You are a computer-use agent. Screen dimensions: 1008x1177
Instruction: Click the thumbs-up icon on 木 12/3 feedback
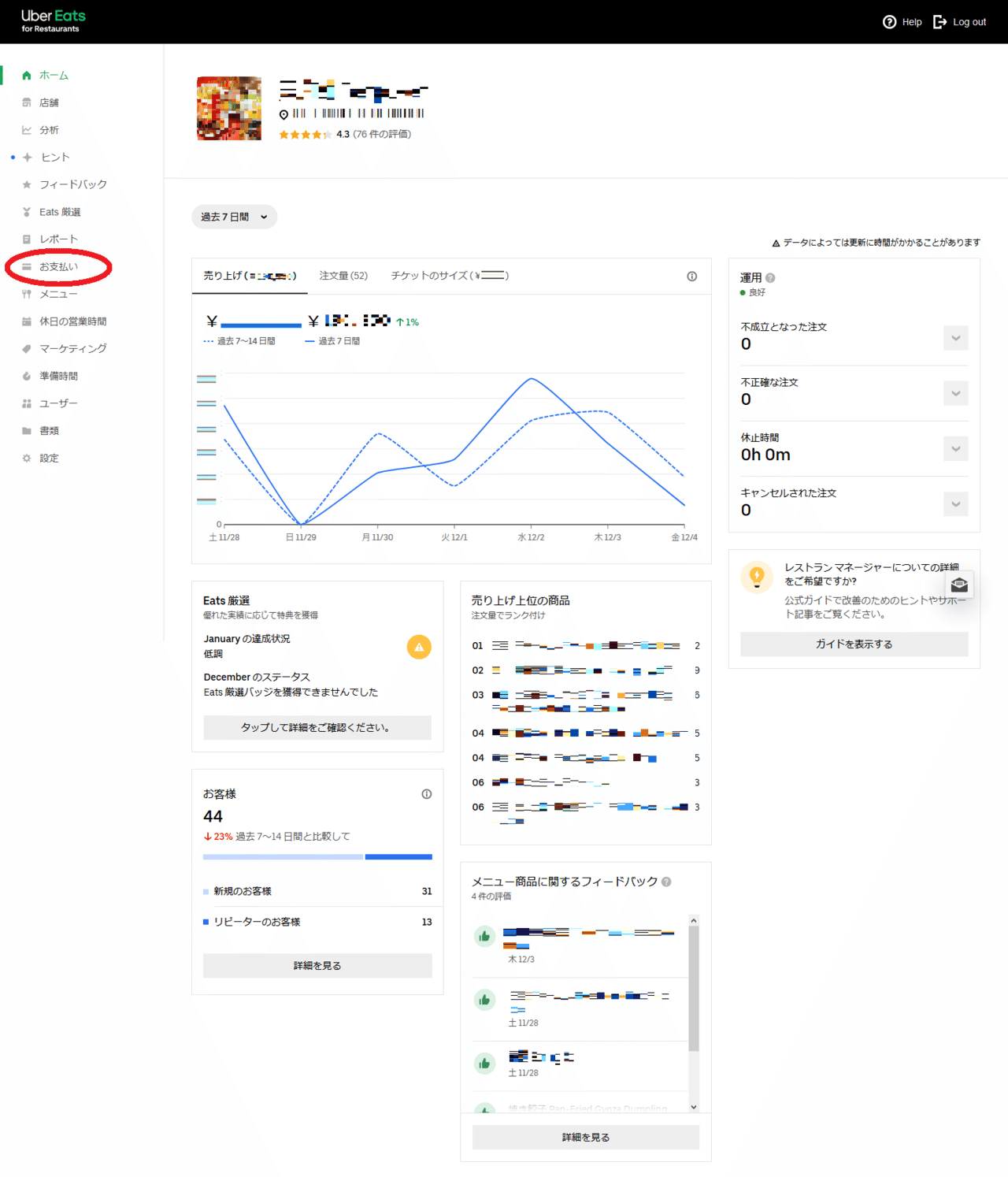click(484, 937)
